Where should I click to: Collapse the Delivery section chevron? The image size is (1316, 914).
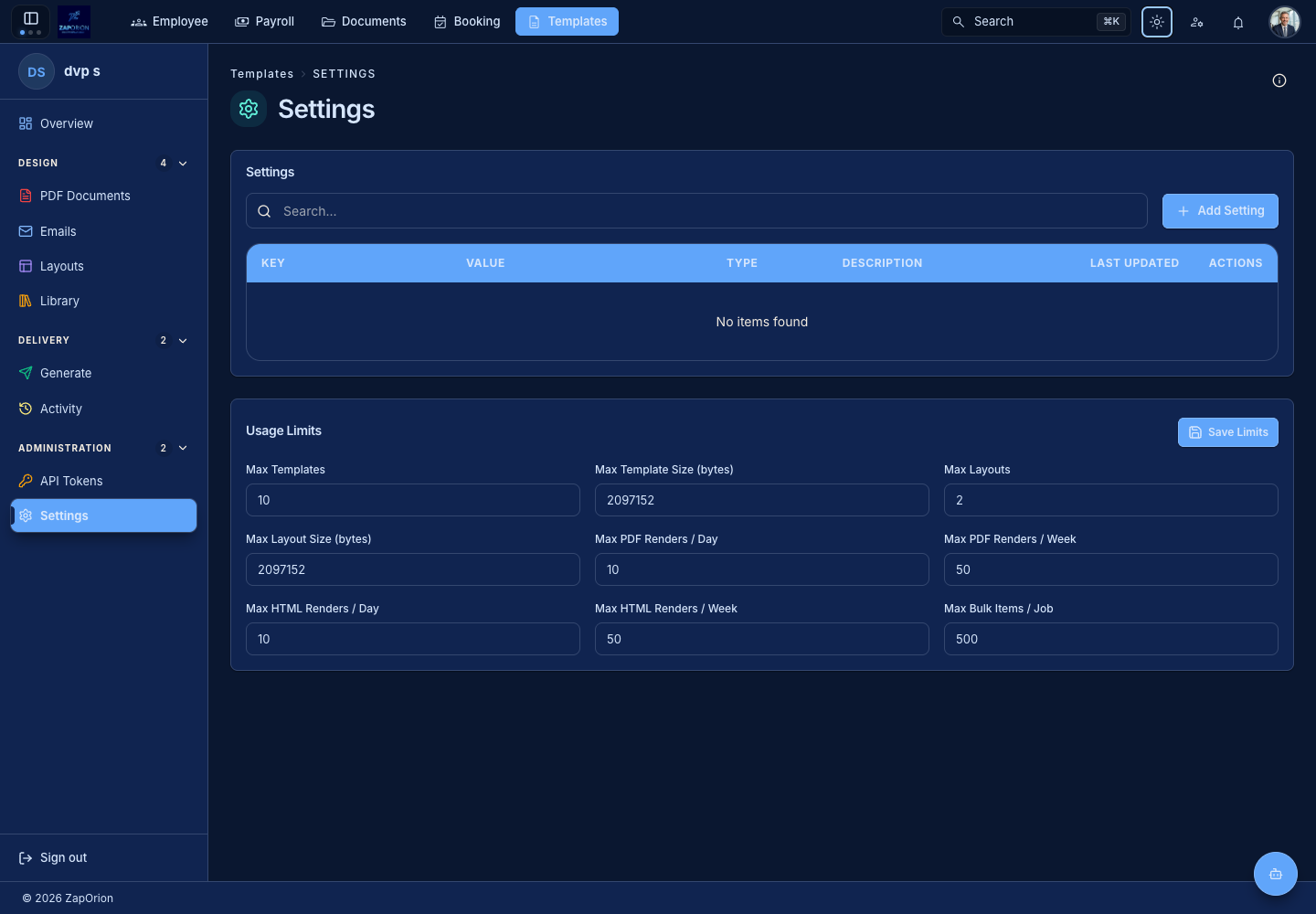pyautogui.click(x=183, y=341)
